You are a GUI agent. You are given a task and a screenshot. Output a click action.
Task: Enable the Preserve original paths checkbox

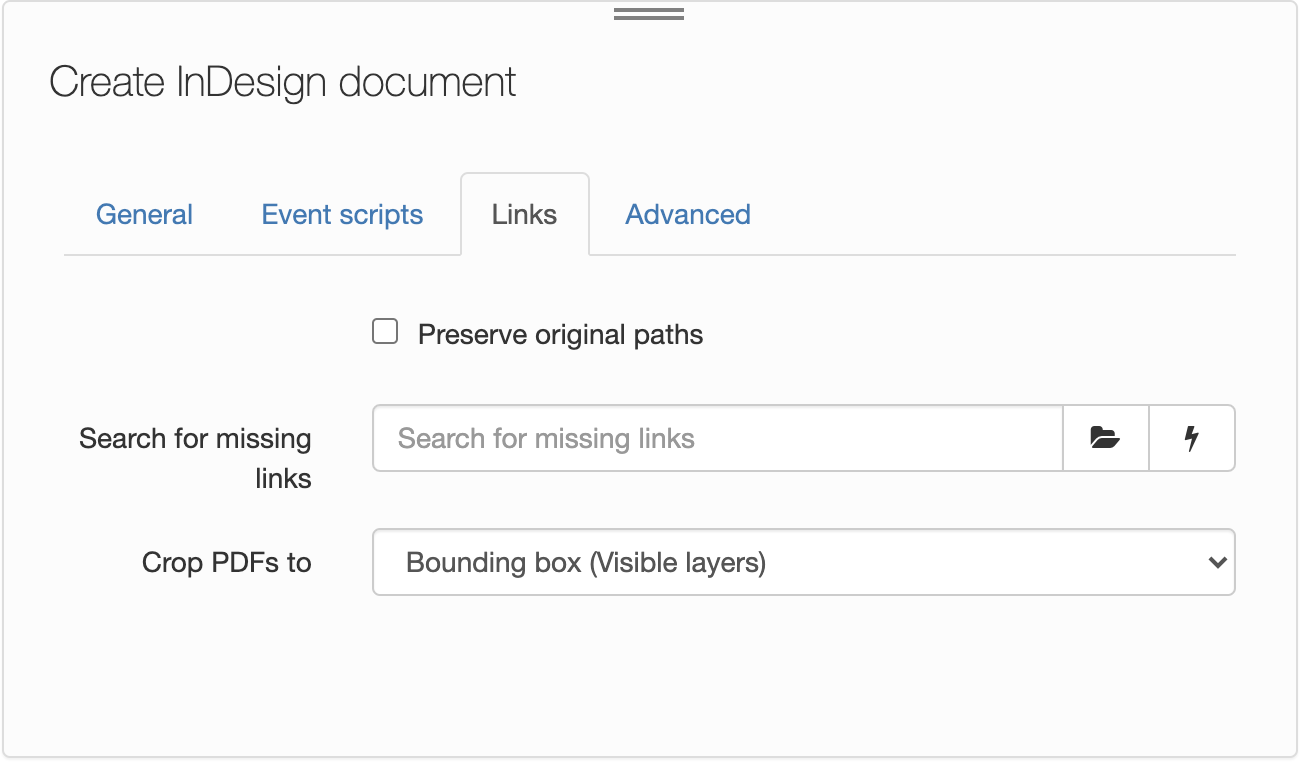(385, 332)
